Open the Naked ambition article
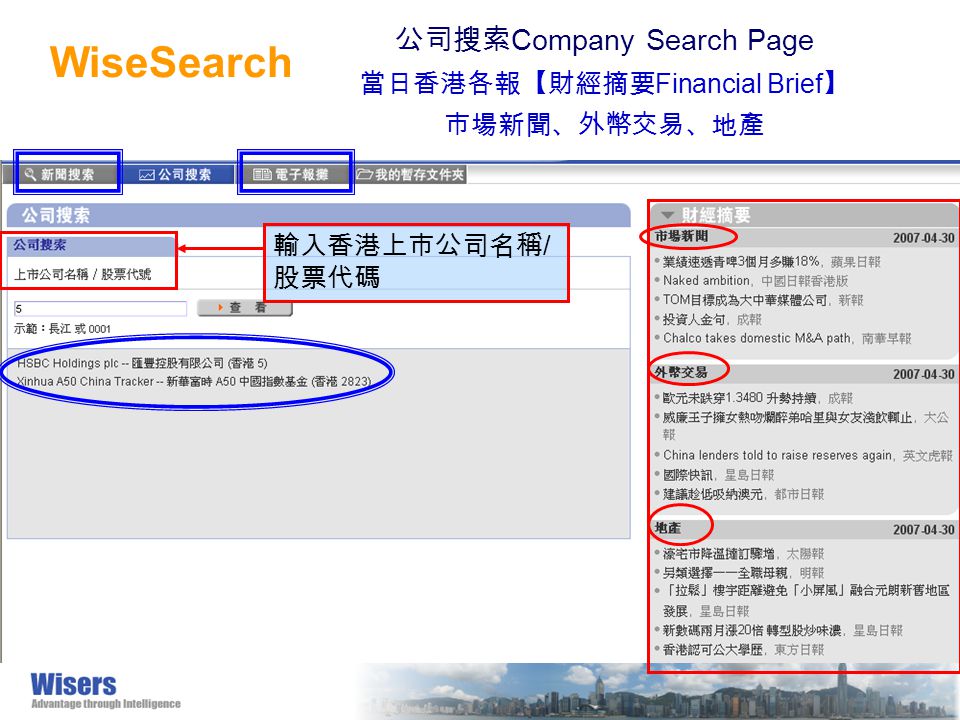This screenshot has width=960, height=720. 707,280
